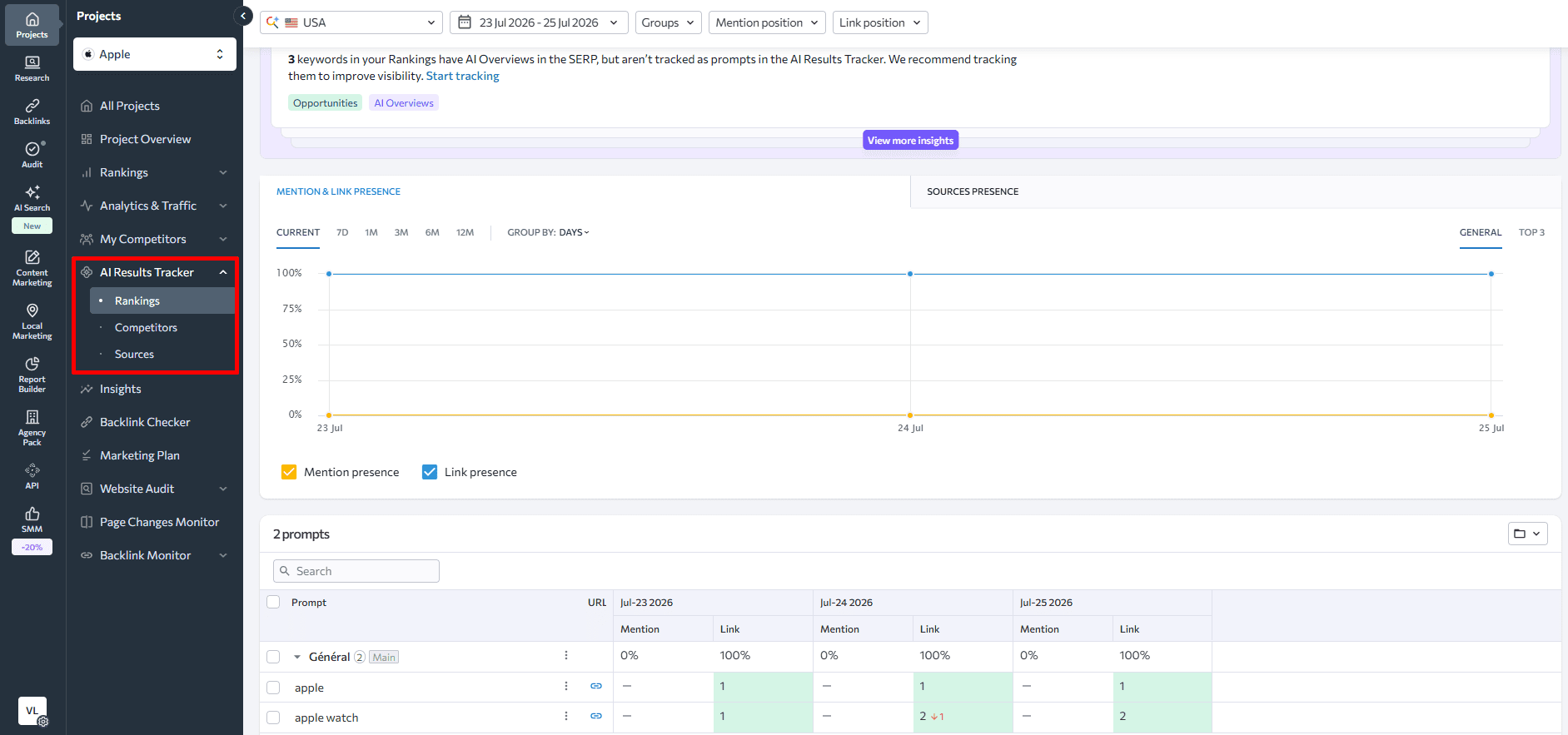Check the Général group checkbox
1568x735 pixels.
(273, 657)
